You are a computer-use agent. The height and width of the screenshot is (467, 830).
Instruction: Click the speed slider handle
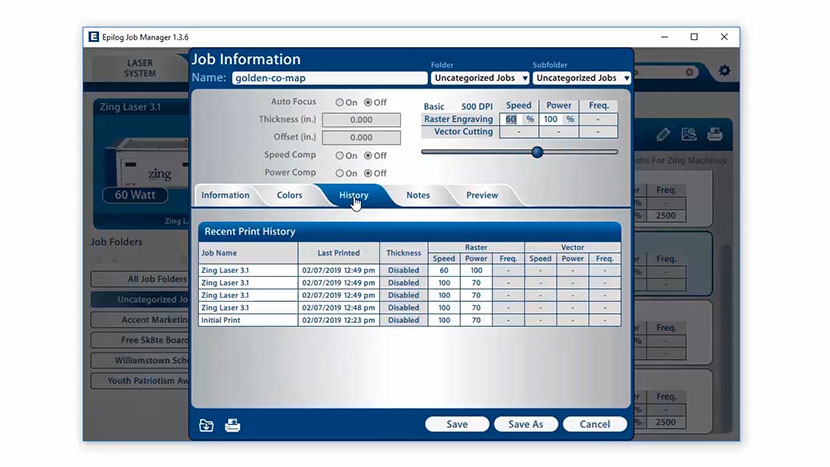537,152
